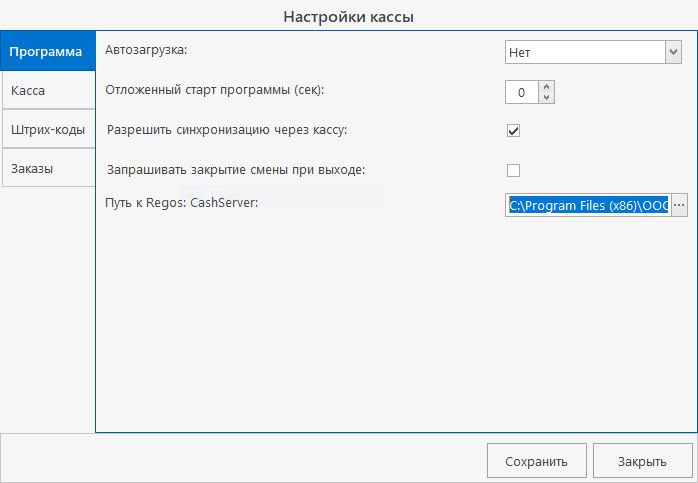This screenshot has width=698, height=483.
Task: Open the browse button for the CashServer path
Action: [x=680, y=204]
